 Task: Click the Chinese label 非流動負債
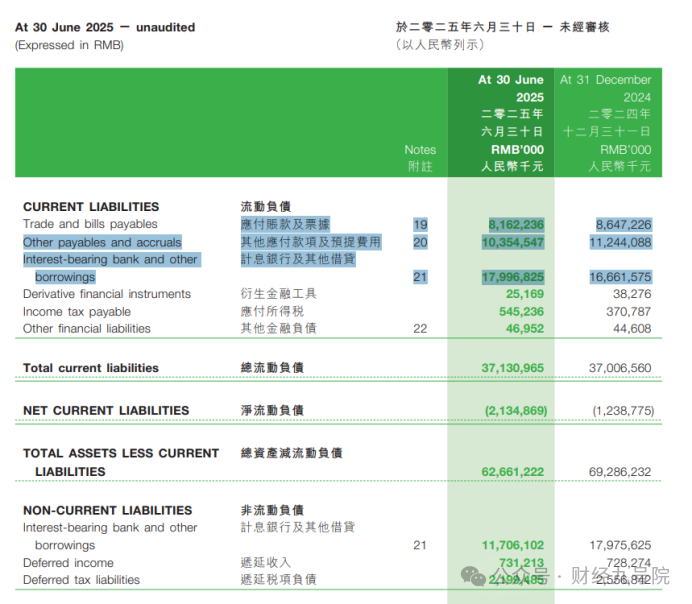coord(272,510)
